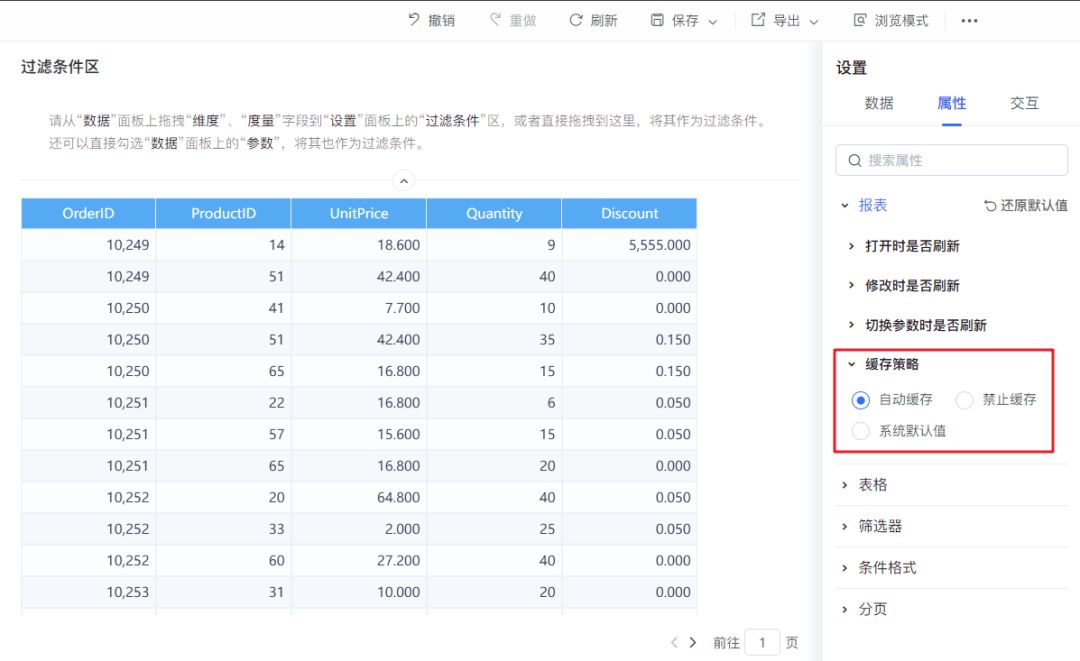Click the 刷新 text button
This screenshot has height=661, width=1080.
pyautogui.click(x=604, y=21)
